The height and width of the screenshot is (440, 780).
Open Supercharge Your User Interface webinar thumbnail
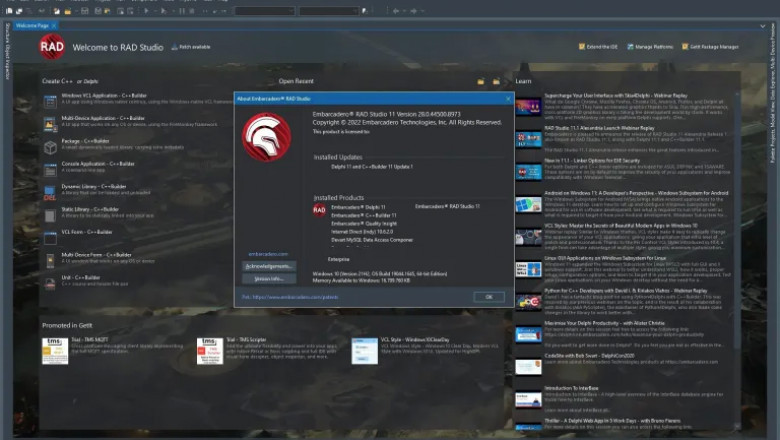(528, 107)
